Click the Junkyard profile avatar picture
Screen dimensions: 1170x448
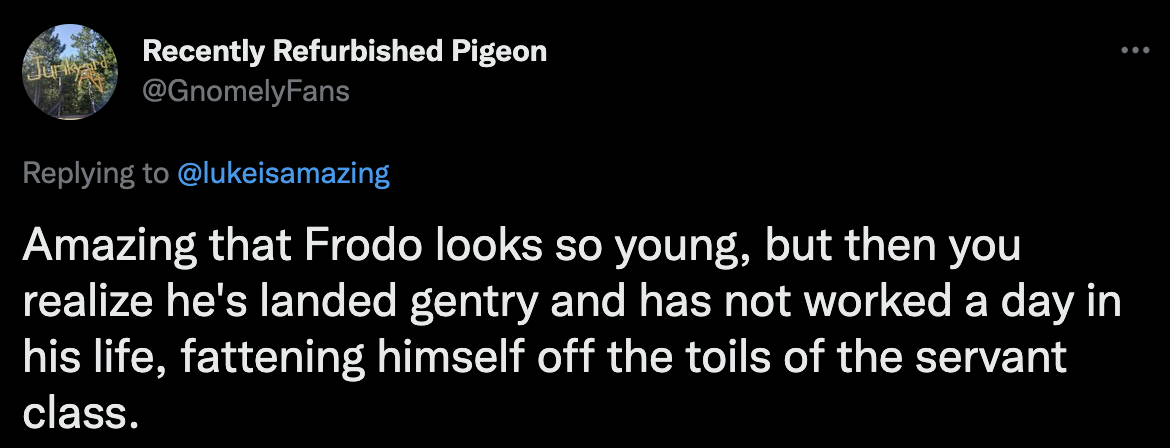[x=68, y=72]
